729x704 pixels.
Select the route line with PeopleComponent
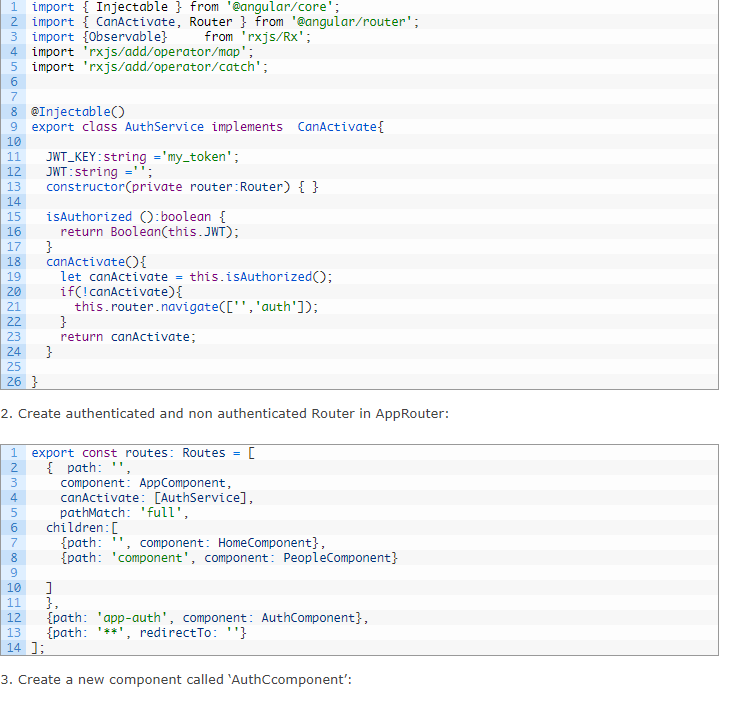tap(229, 558)
